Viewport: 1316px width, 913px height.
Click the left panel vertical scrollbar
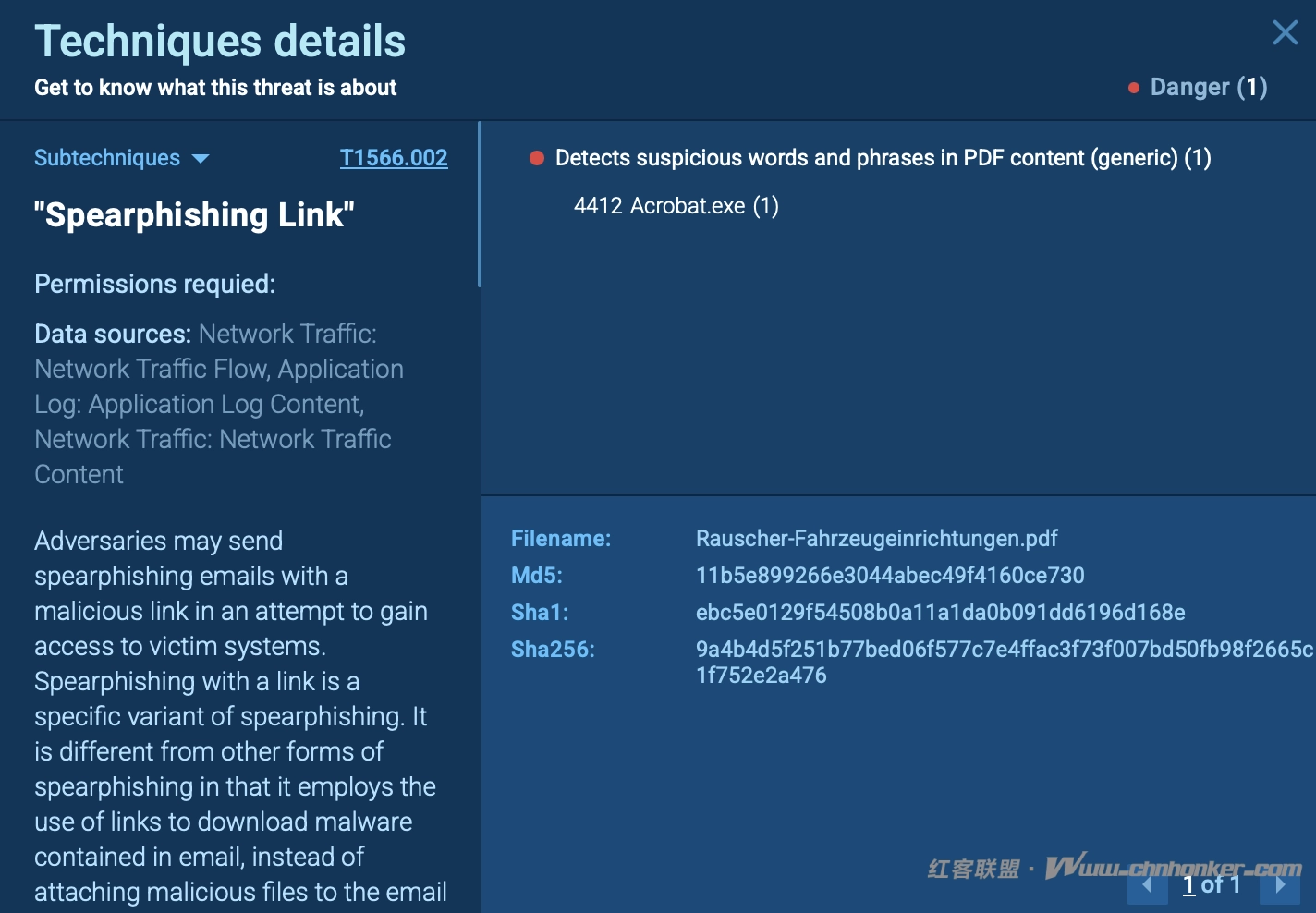[x=479, y=204]
